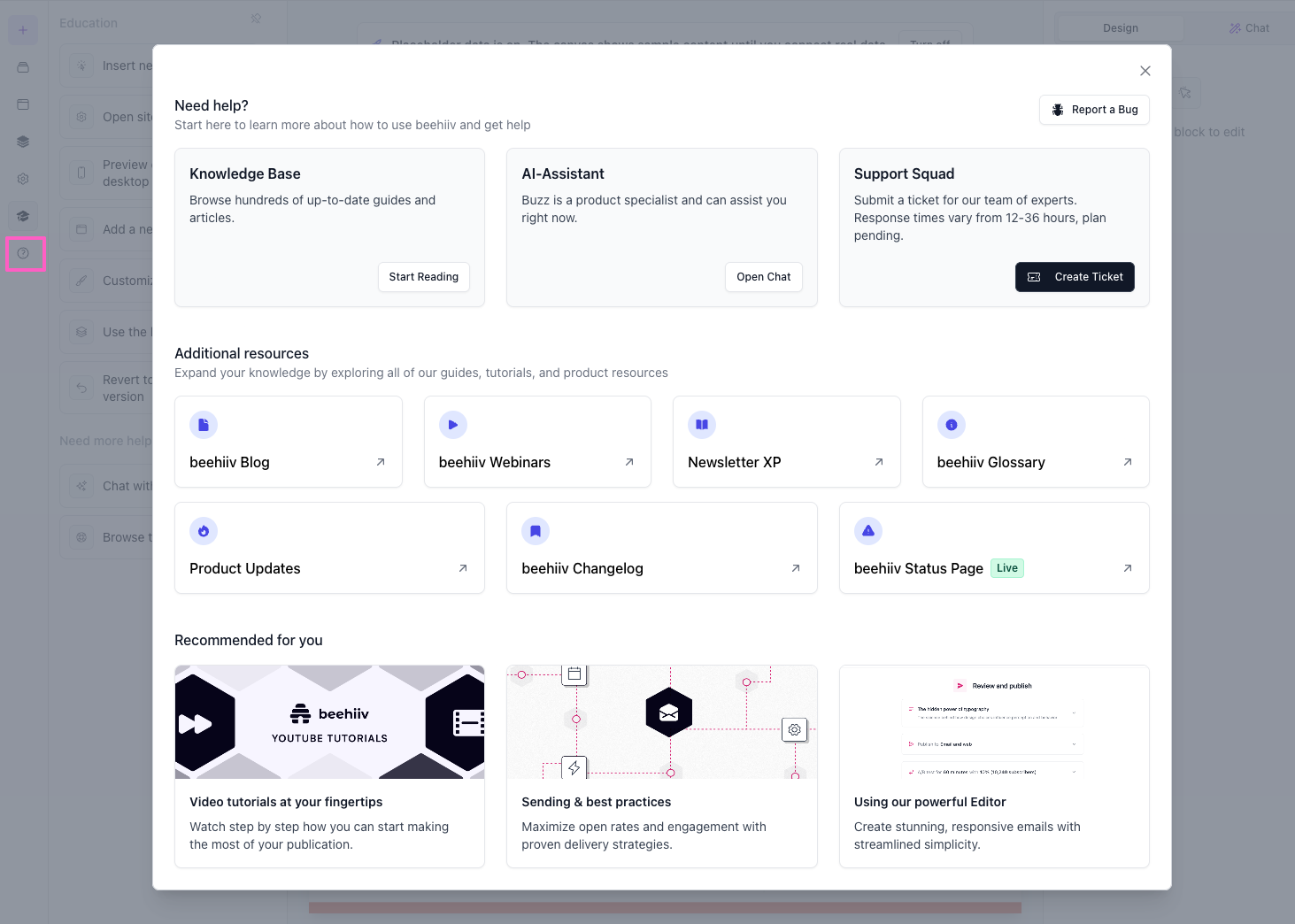The image size is (1295, 924).
Task: Click the globe icon beside 'Browse t'
Action: click(81, 537)
